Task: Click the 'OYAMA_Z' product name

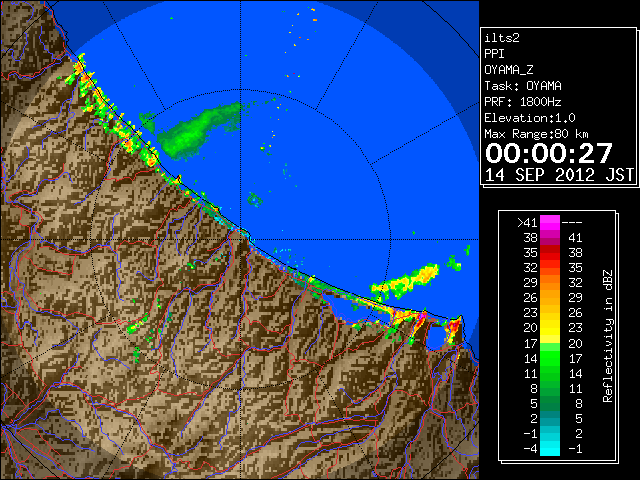Action: click(509, 70)
